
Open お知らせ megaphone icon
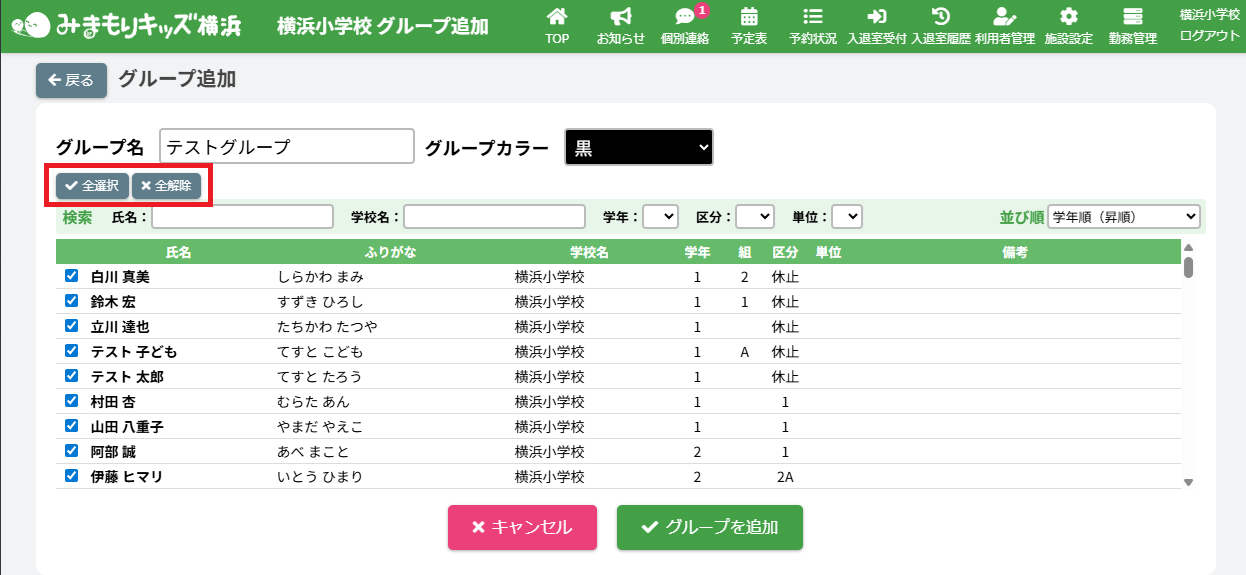point(620,17)
